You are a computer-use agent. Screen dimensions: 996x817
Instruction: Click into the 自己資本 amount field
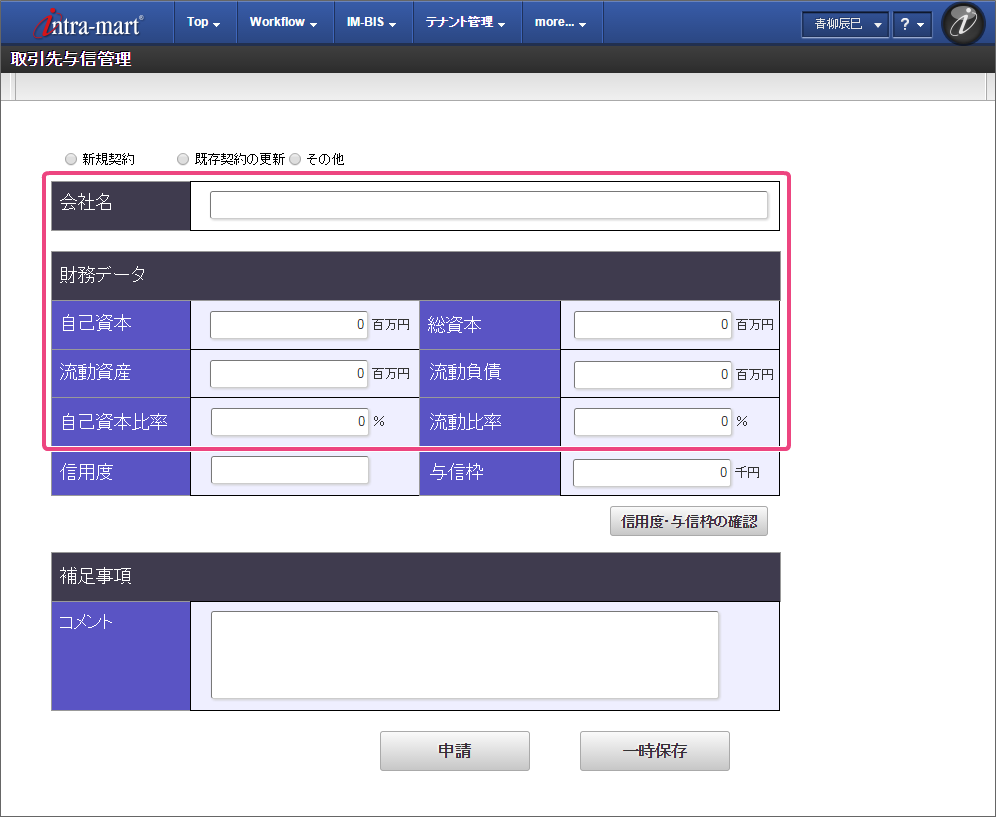(289, 325)
